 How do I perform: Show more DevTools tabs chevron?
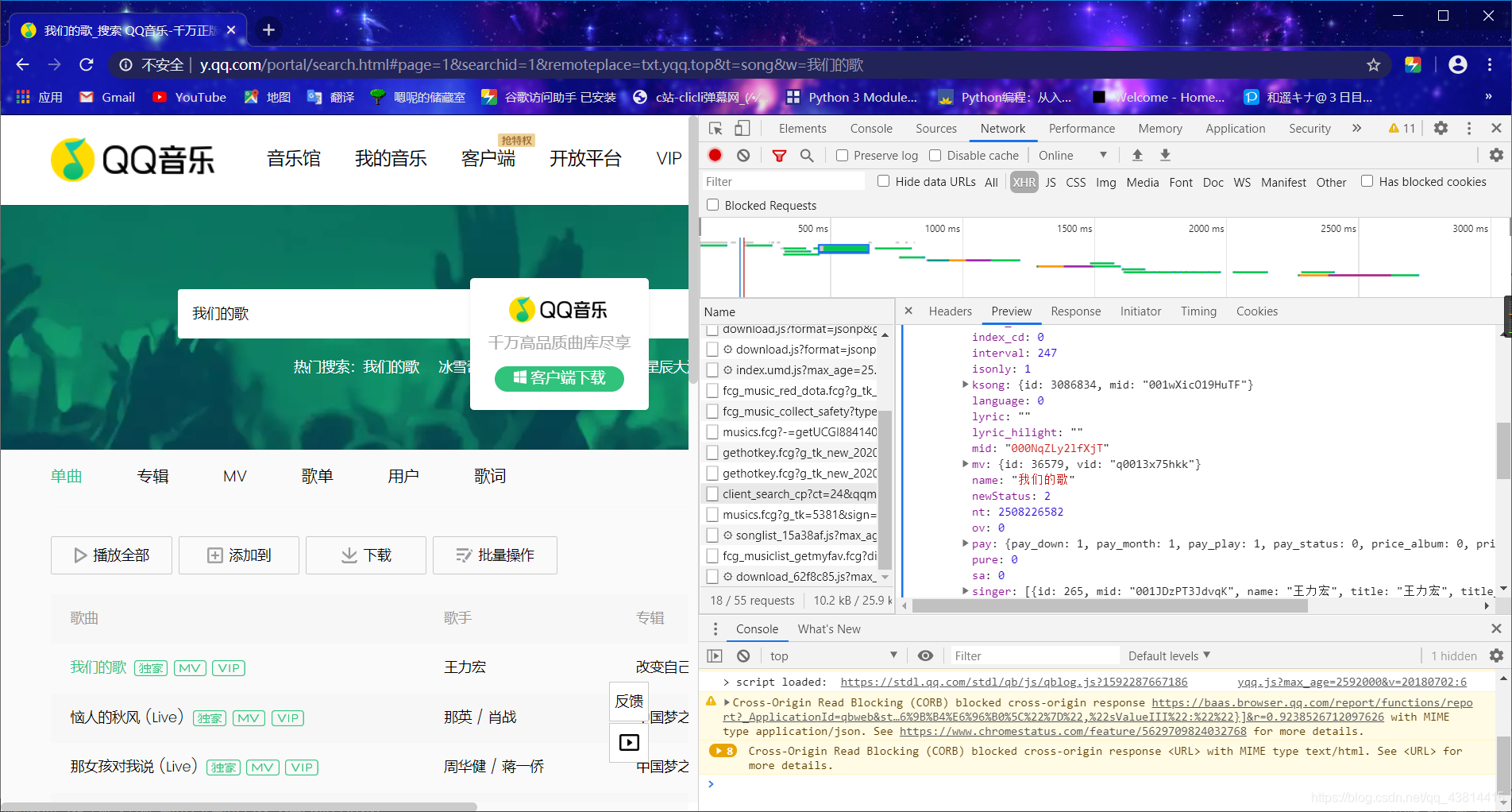pyautogui.click(x=1356, y=129)
